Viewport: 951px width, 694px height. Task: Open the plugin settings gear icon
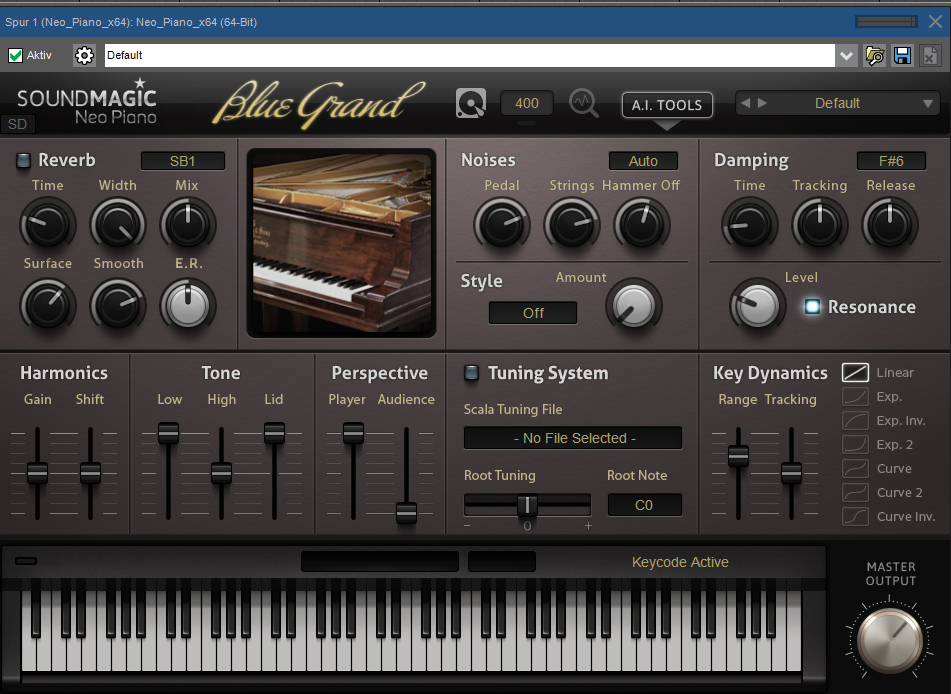click(x=84, y=56)
